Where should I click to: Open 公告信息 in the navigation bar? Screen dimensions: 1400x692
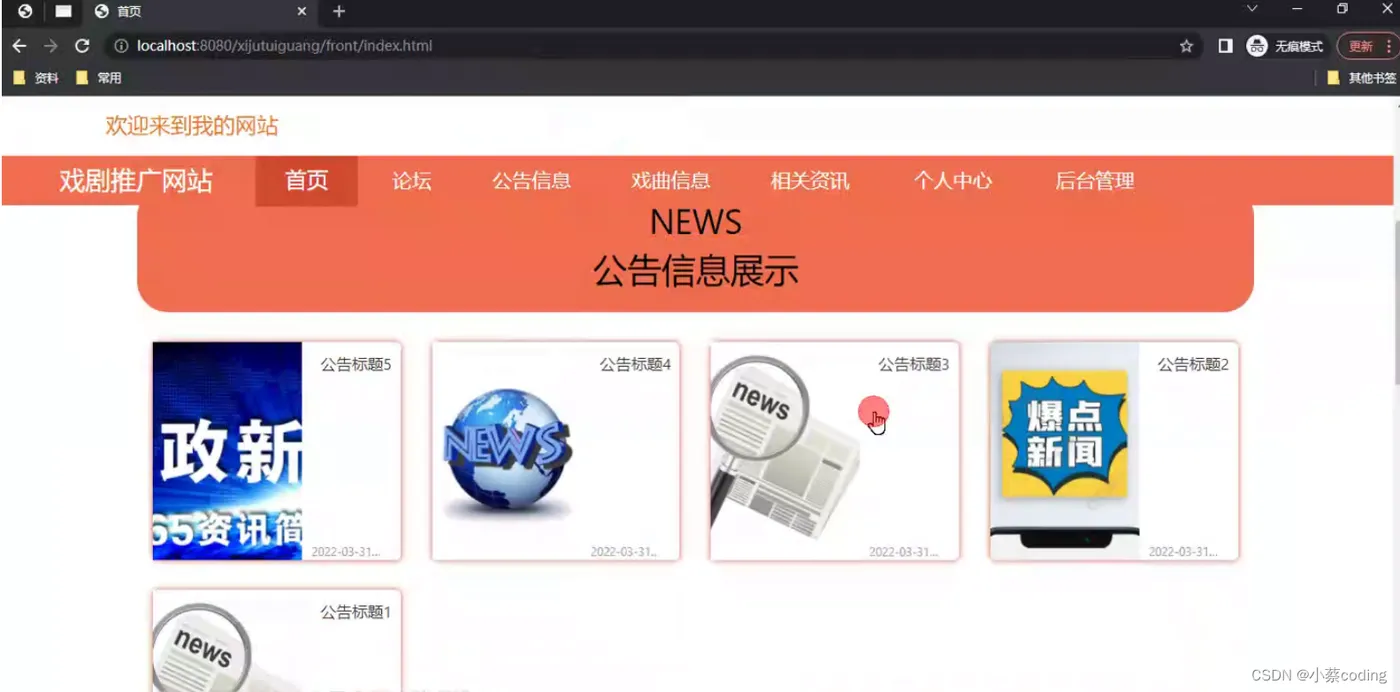(531, 181)
